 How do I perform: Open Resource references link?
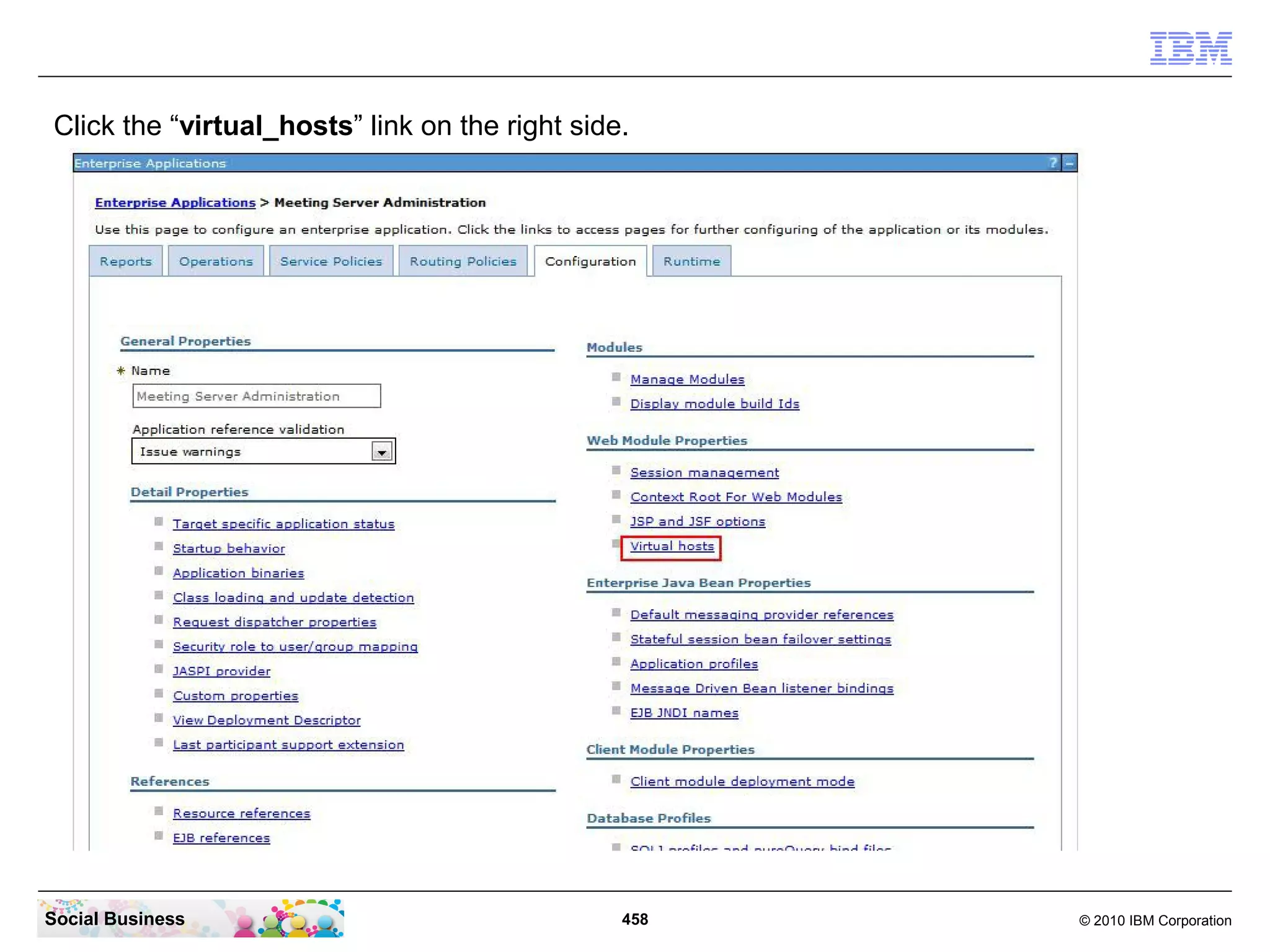click(241, 814)
